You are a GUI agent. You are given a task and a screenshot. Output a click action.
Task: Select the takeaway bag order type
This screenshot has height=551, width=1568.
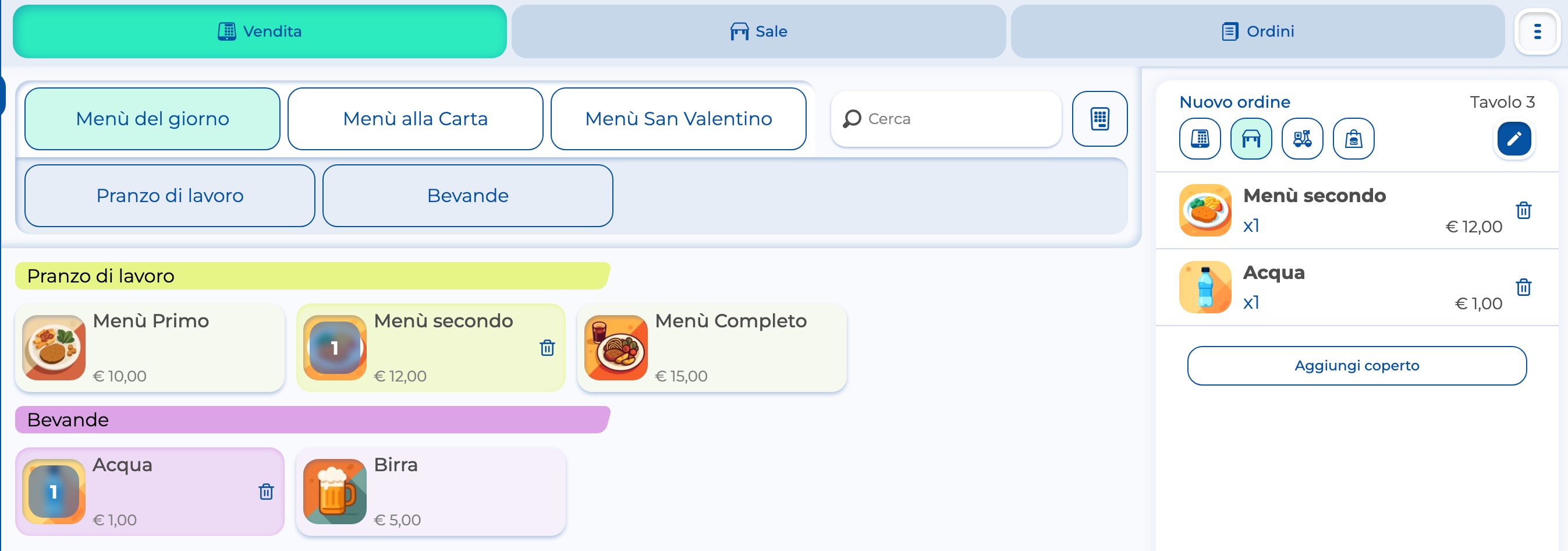pos(1353,139)
